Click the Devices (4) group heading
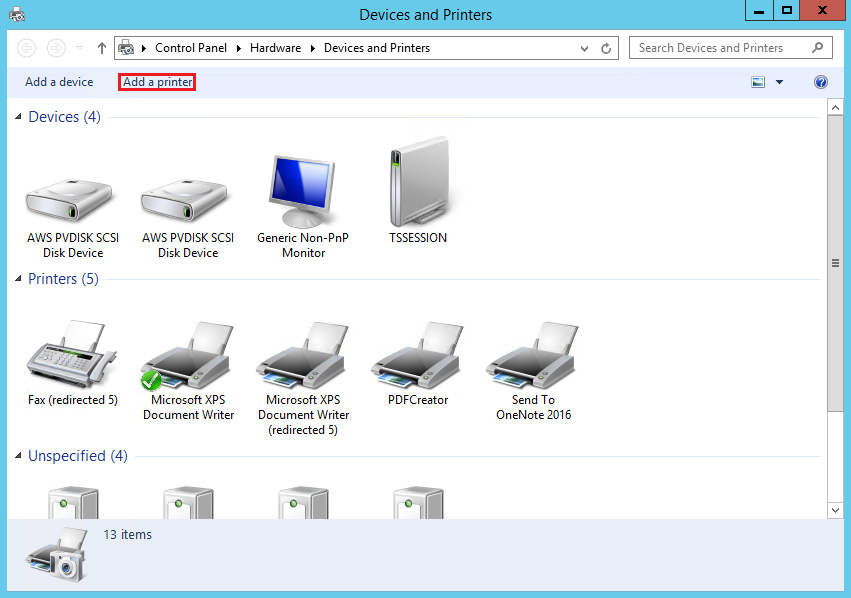 tap(65, 117)
